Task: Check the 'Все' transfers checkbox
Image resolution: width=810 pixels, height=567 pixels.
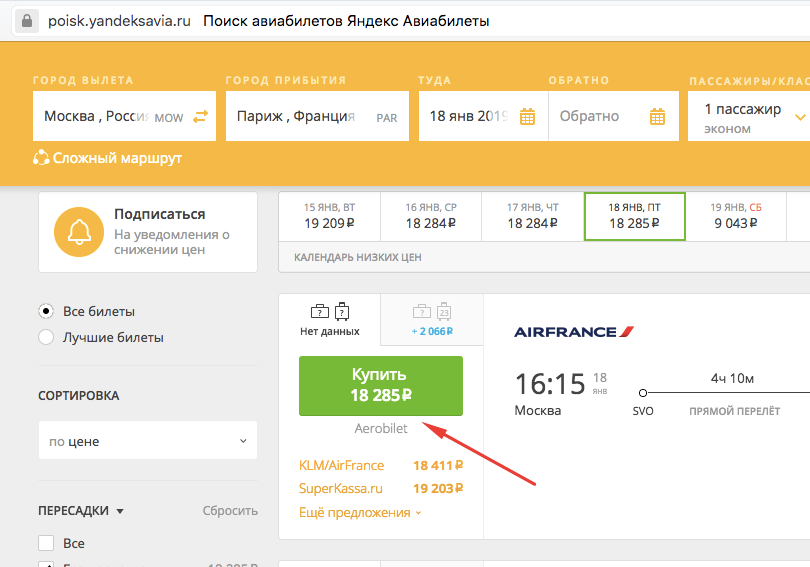Action: click(x=46, y=543)
